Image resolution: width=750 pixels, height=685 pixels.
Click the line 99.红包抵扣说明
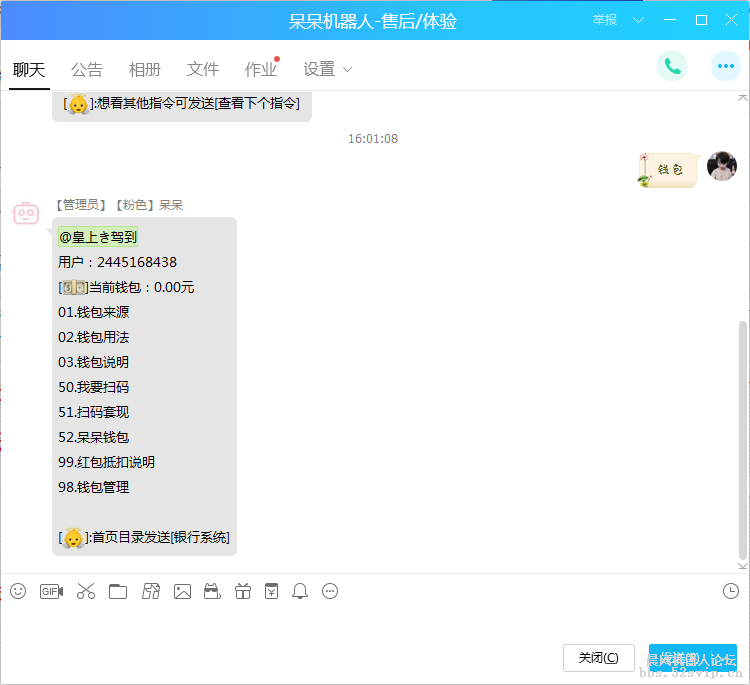[106, 462]
